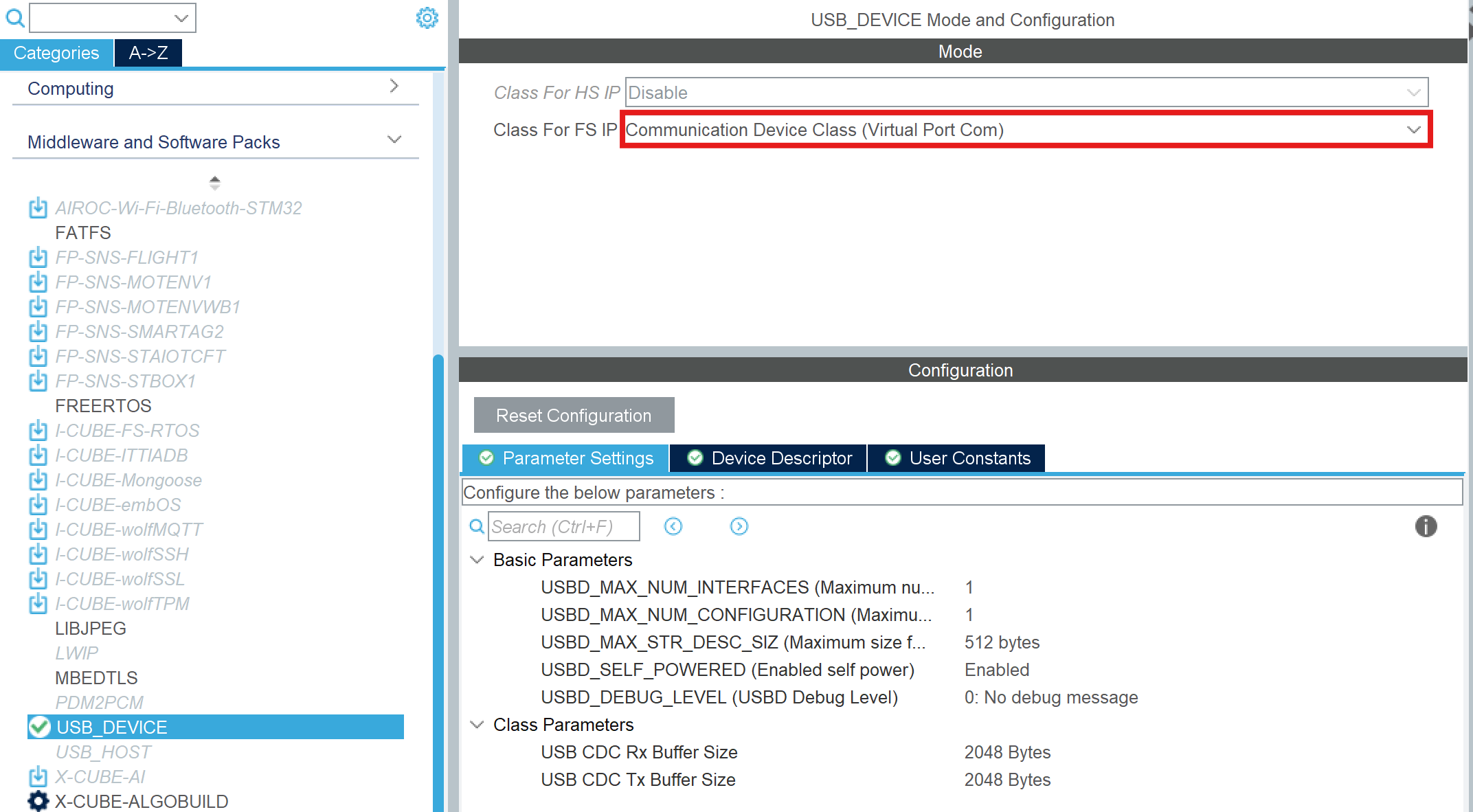
Task: Click the info icon in Configuration panel
Action: 1426,526
